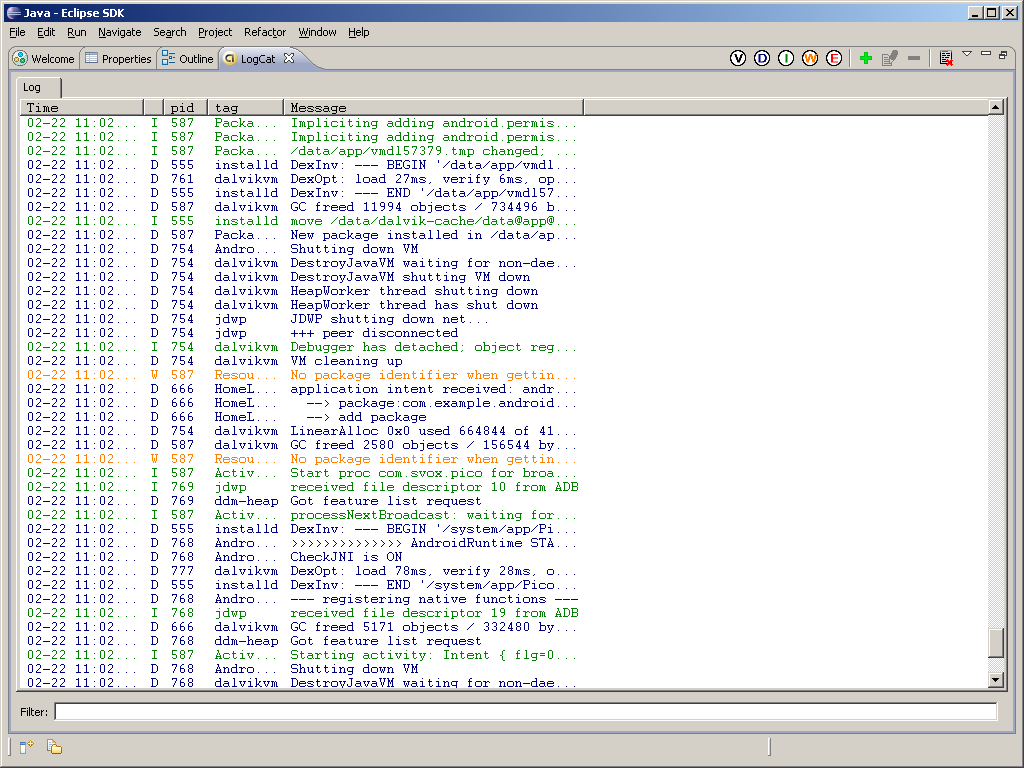The height and width of the screenshot is (768, 1024).
Task: Select row '--- registering native functions ---'
Action: [503, 600]
